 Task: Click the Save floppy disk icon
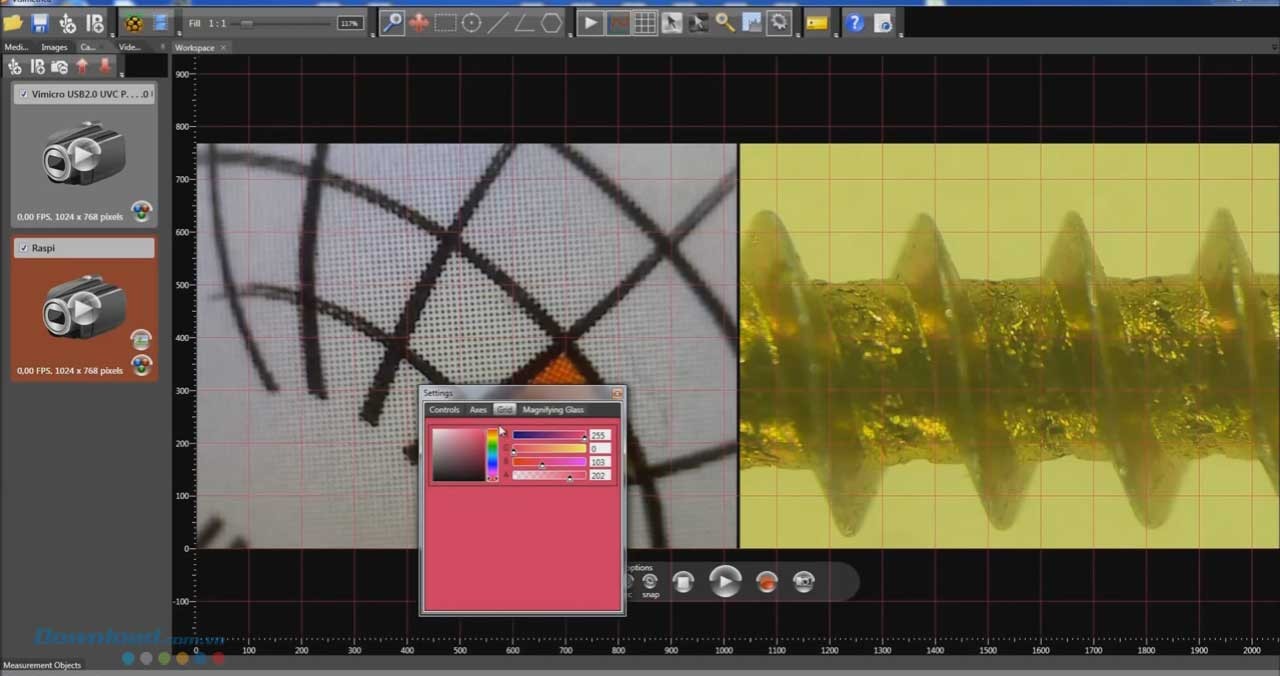(x=40, y=23)
